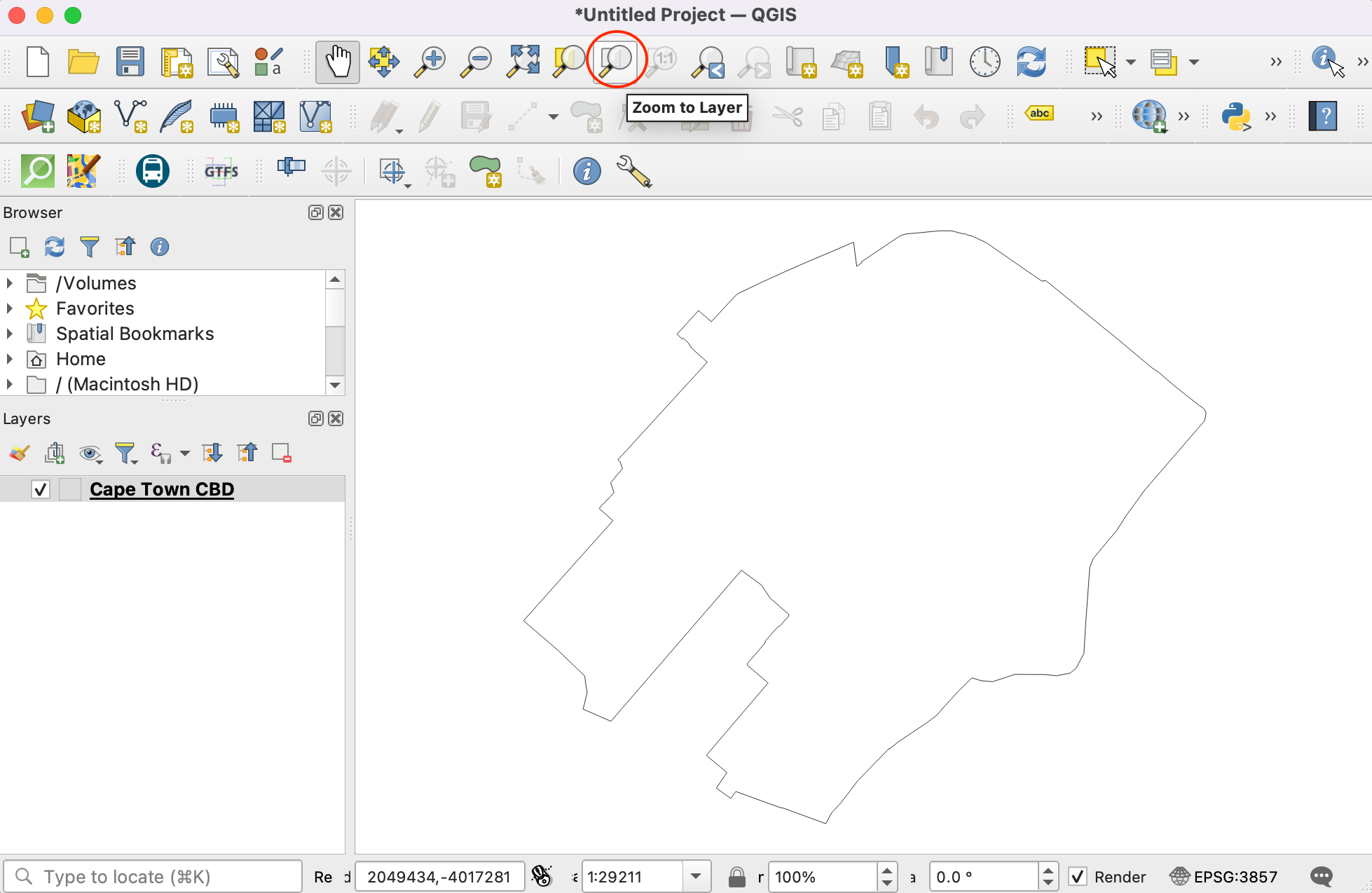Select Spatial Bookmarks in the Browser
Screen dimensions: 1372x893
coord(135,334)
